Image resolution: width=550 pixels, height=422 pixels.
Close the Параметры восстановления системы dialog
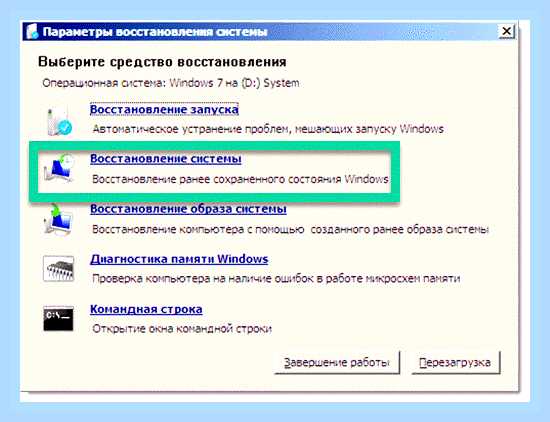[x=506, y=31]
